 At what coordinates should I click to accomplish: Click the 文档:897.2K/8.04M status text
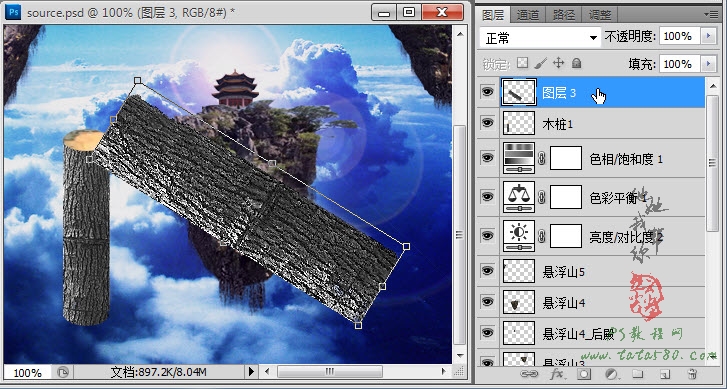pos(158,372)
